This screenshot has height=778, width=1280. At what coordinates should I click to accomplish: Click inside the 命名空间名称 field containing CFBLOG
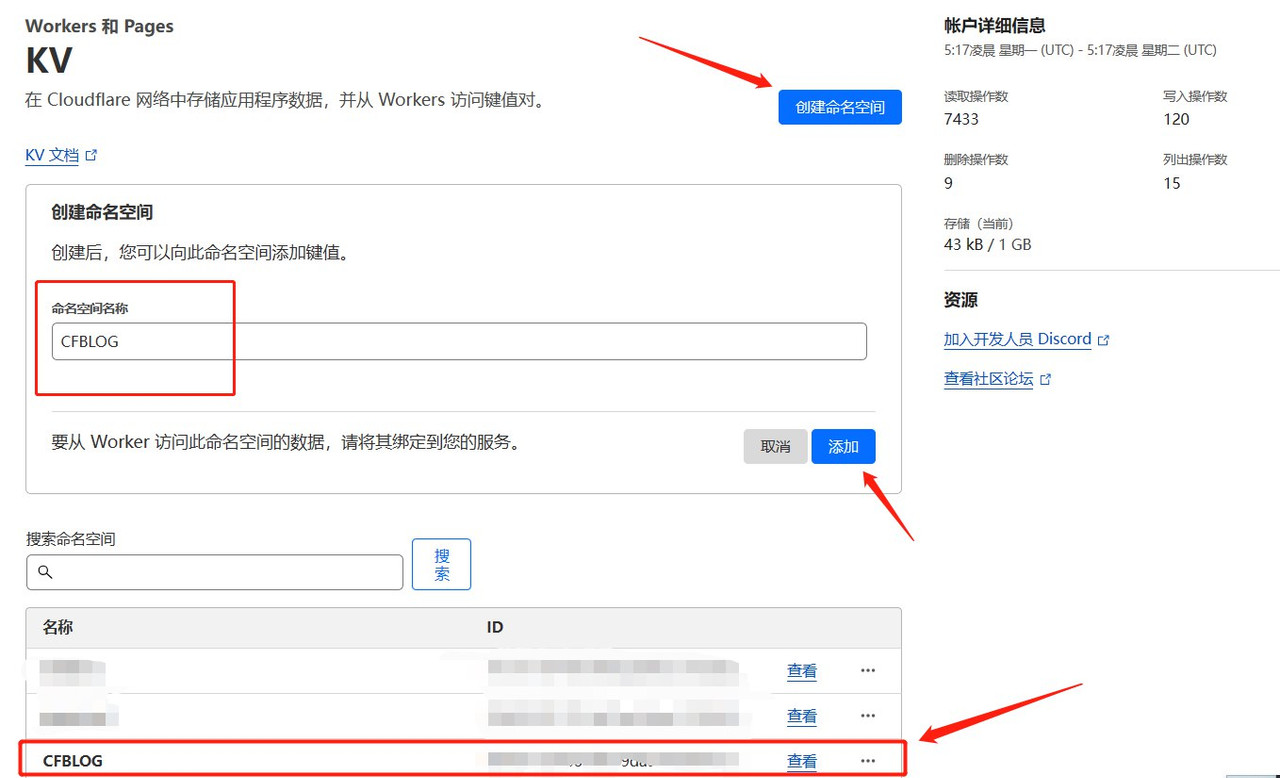pos(459,341)
